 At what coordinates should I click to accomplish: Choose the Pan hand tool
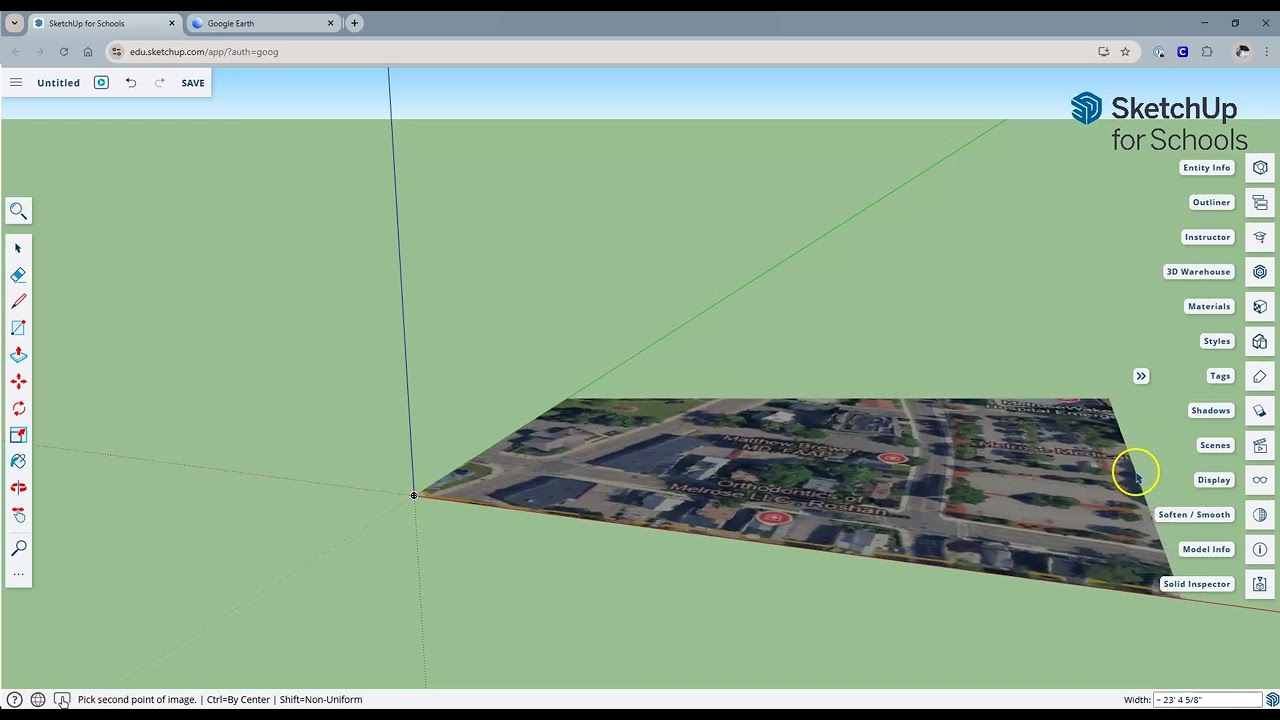pos(18,515)
